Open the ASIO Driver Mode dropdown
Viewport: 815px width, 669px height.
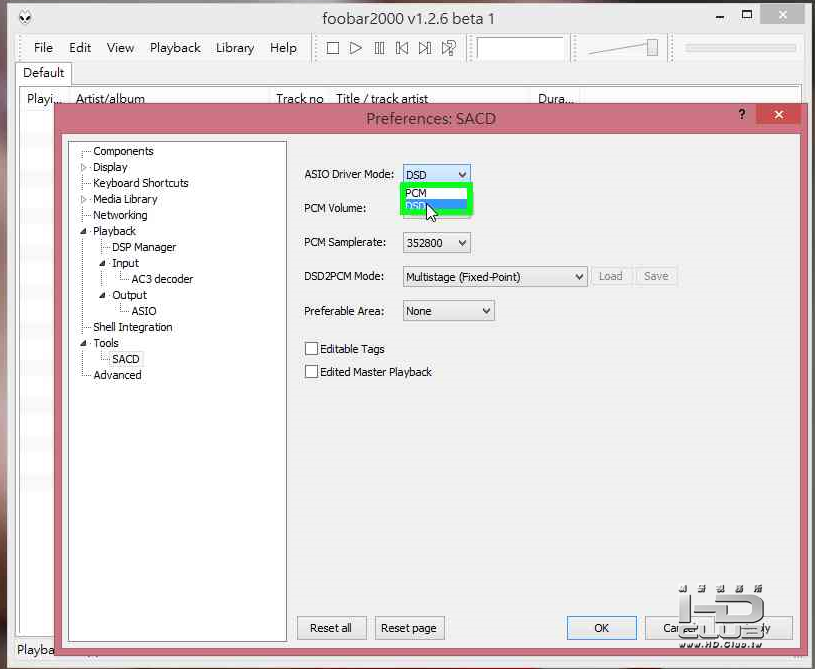pyautogui.click(x=437, y=175)
